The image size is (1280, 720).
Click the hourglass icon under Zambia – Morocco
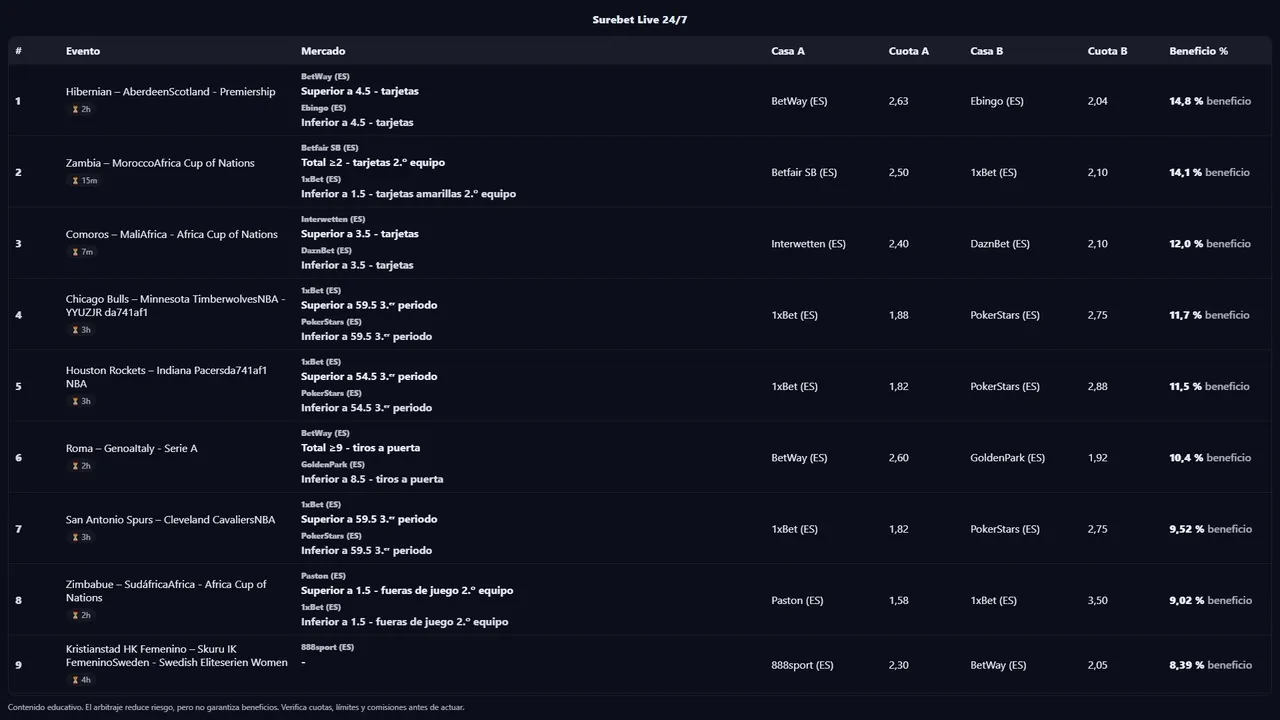coord(75,181)
